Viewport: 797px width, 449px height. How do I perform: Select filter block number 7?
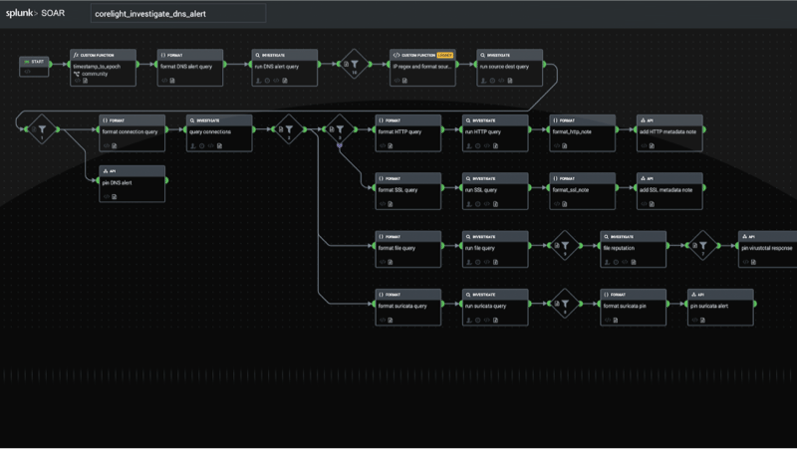tap(703, 246)
